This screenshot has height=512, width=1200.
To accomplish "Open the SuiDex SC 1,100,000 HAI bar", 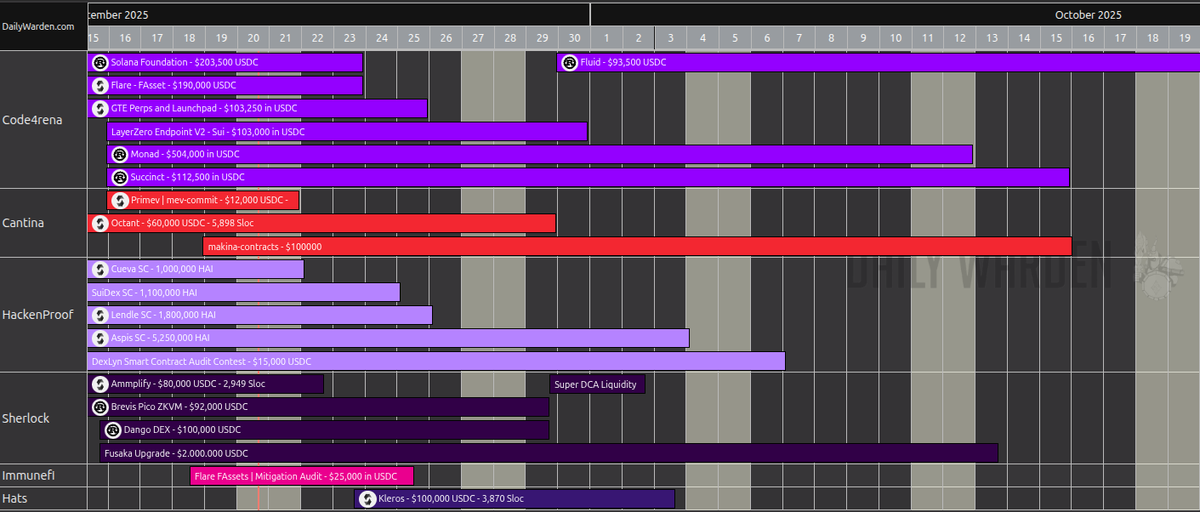I will [243, 292].
